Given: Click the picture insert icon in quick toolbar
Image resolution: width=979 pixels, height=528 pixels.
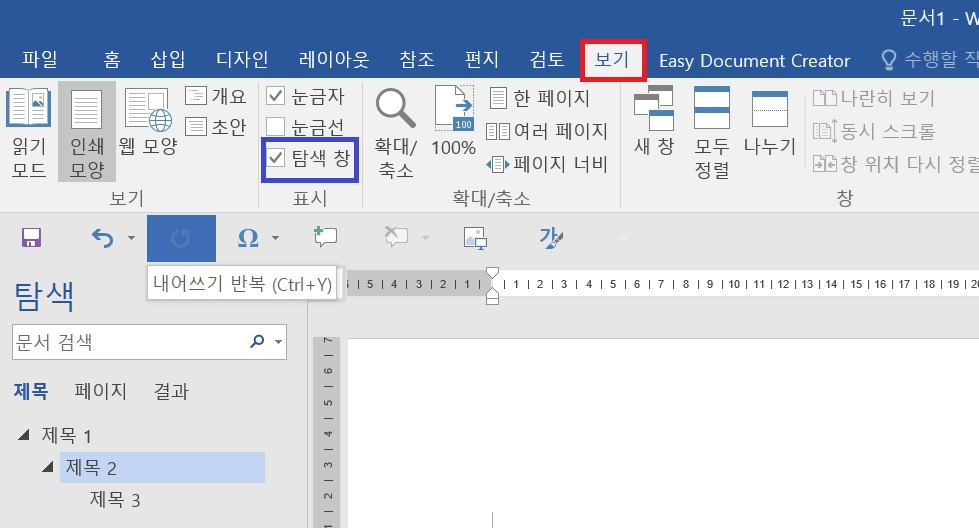Looking at the screenshot, I should pyautogui.click(x=475, y=238).
